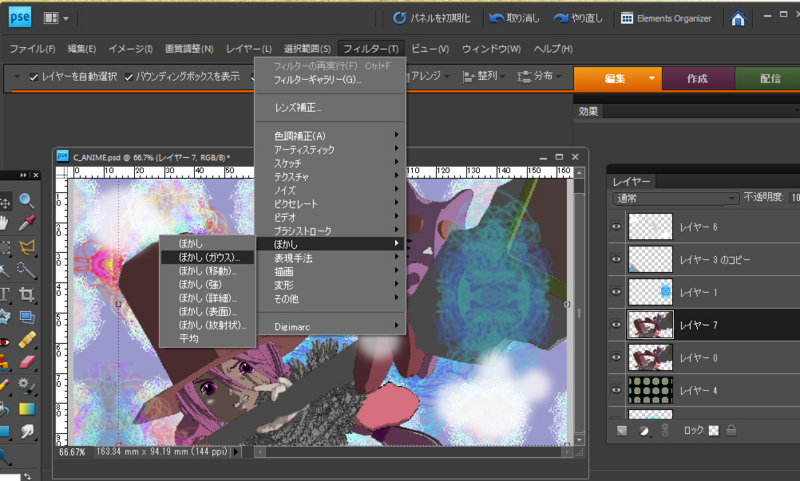Select the Gradient tool

[27, 409]
